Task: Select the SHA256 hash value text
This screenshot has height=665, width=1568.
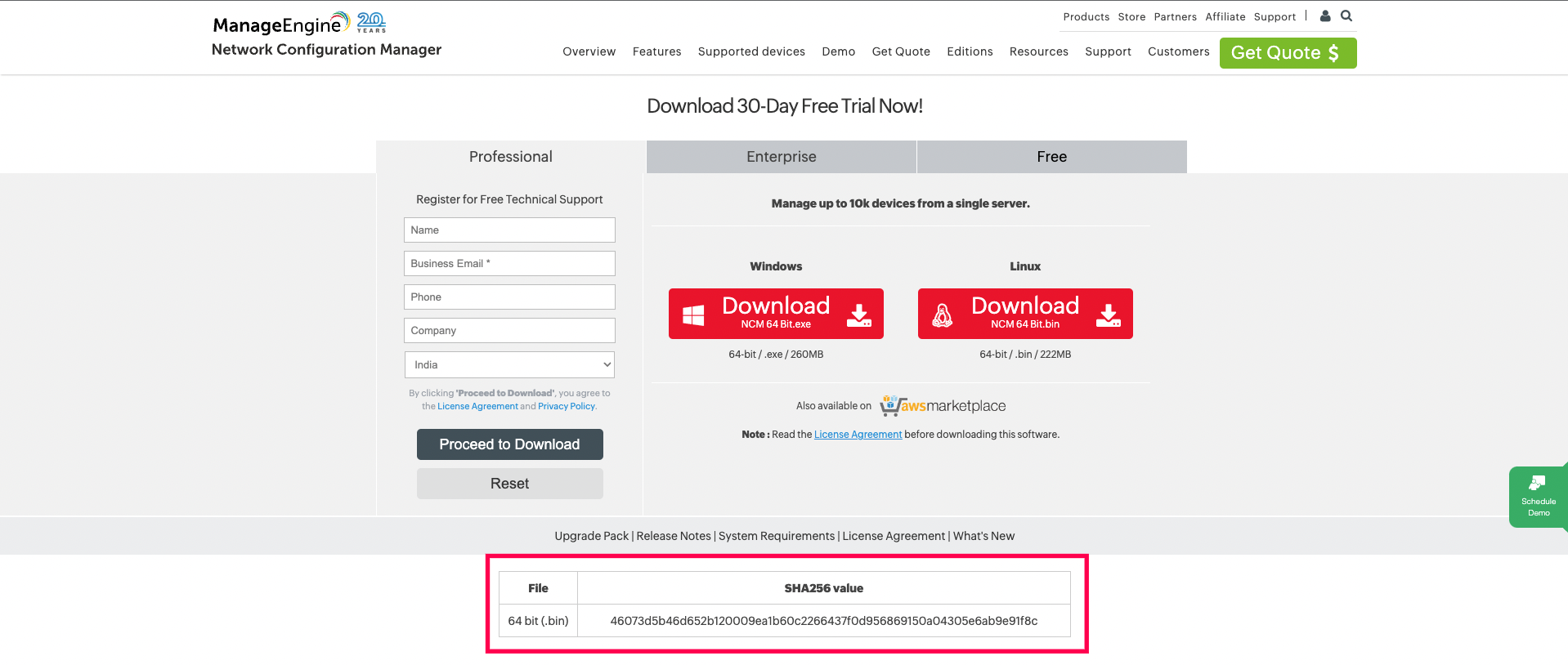Action: click(823, 621)
